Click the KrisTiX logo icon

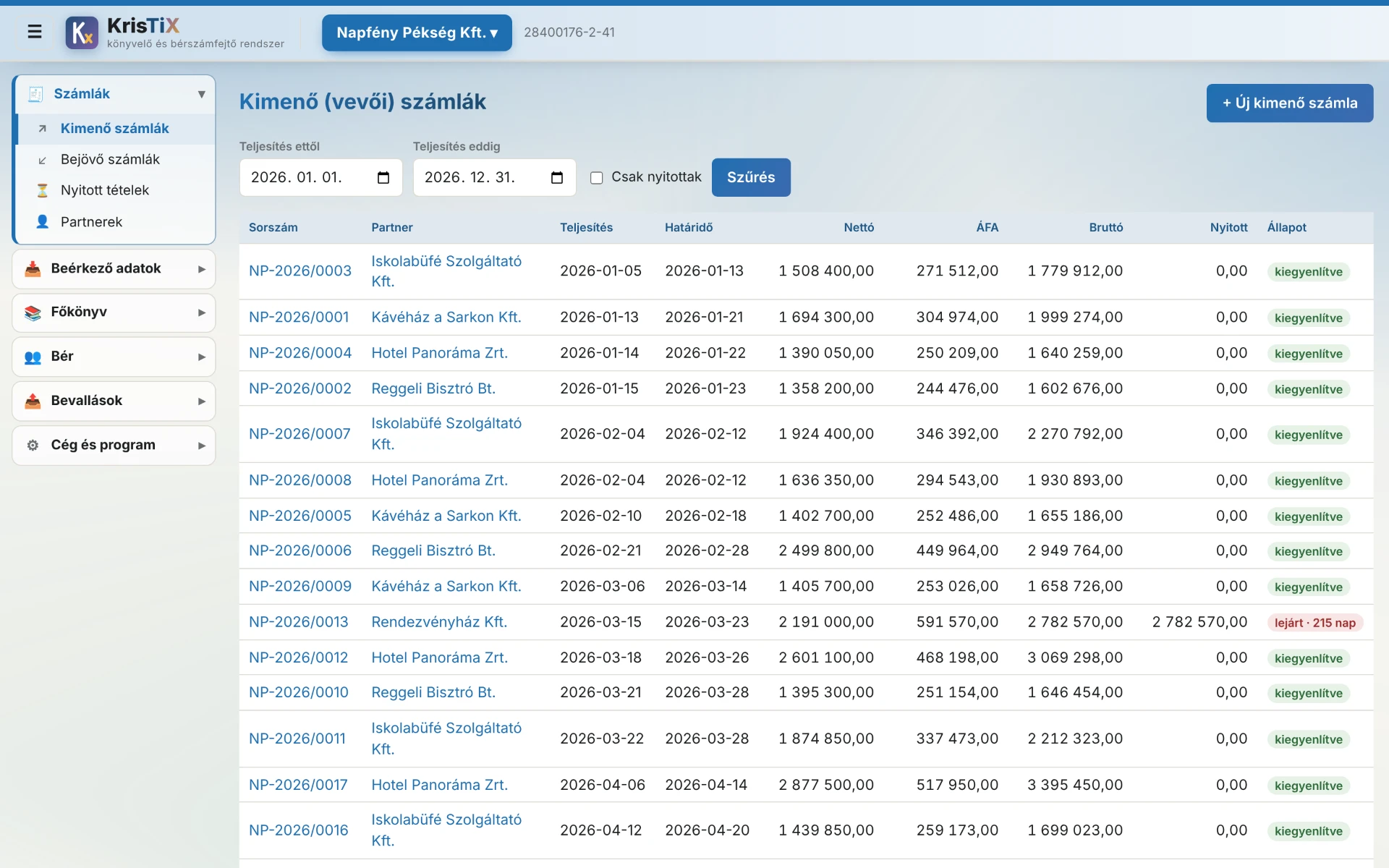82,33
